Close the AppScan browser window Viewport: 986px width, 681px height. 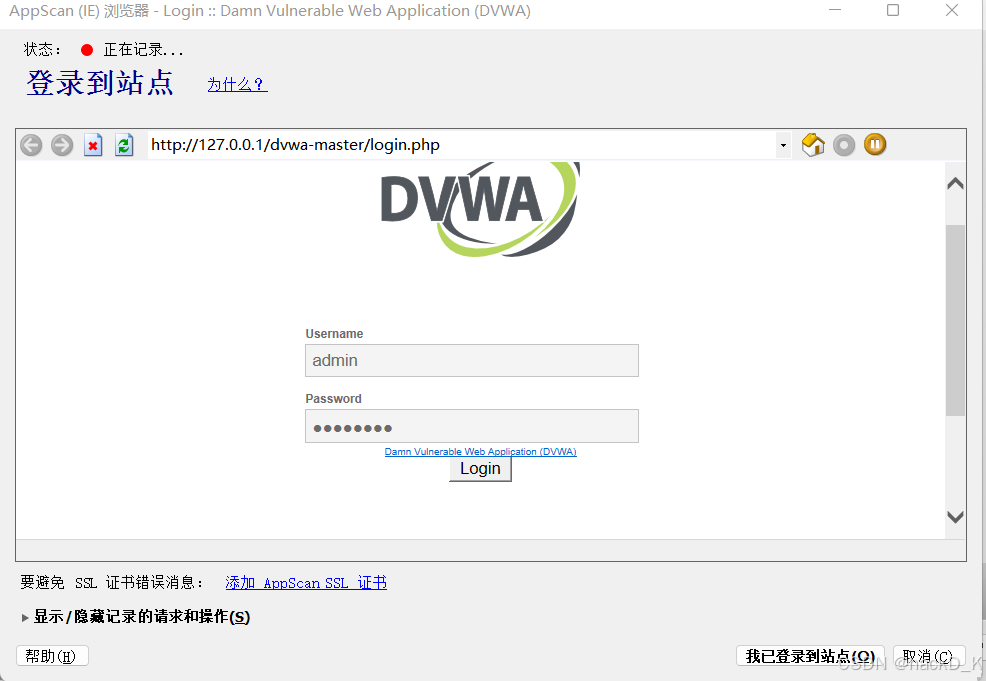click(951, 10)
